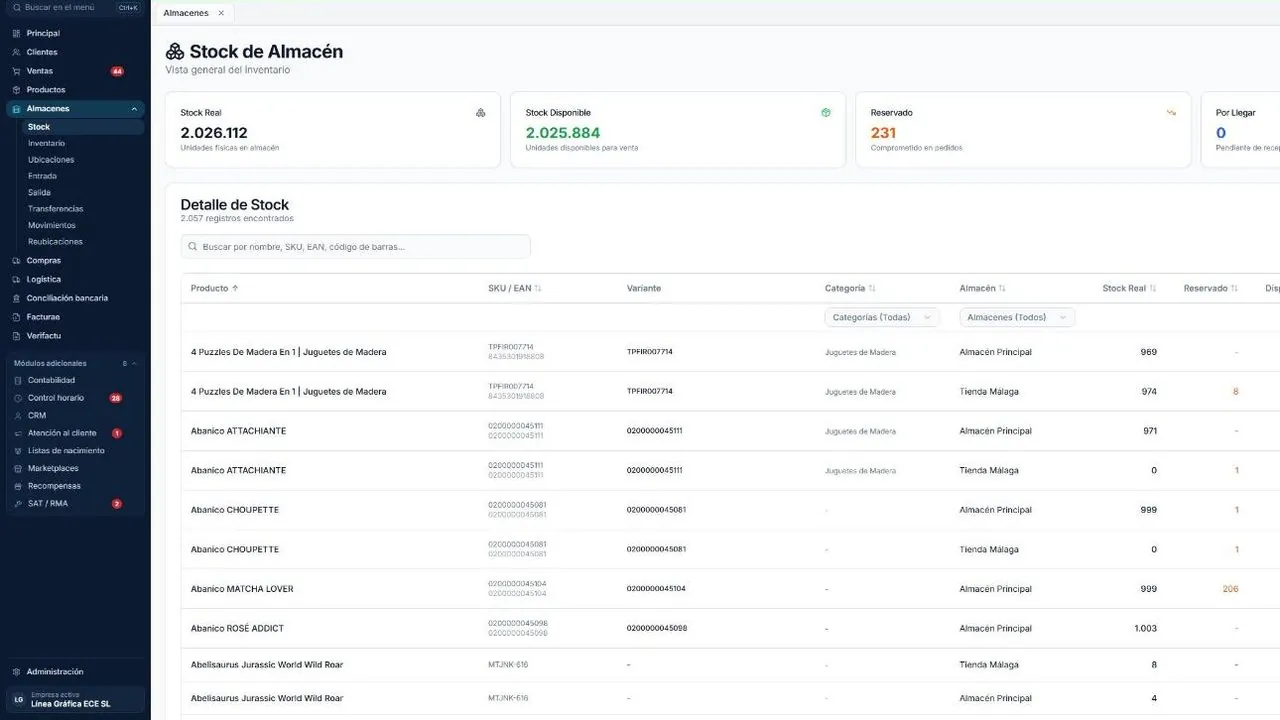Click the Stock Disponible green cube icon
The width and height of the screenshot is (1280, 720).
pos(826,113)
